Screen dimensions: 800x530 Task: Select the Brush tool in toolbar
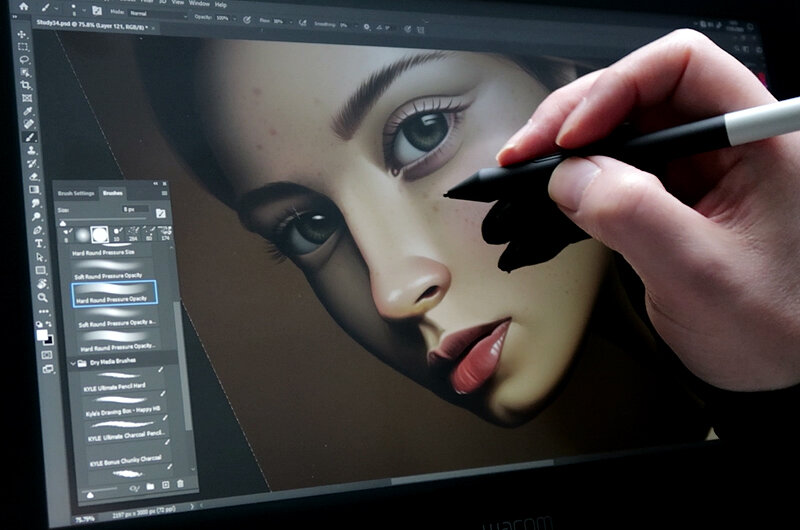point(30,137)
